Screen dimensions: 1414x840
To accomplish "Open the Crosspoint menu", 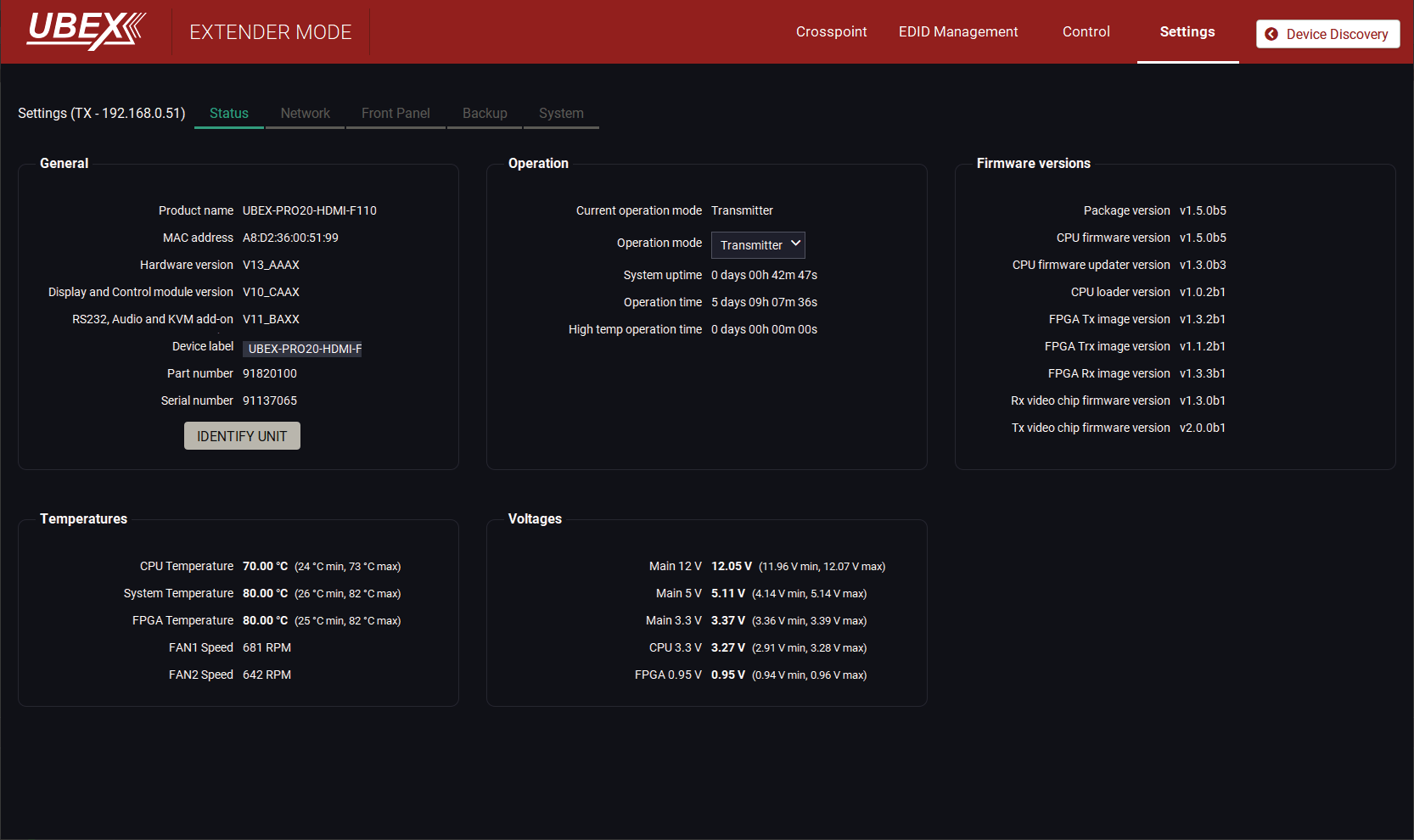I will point(831,31).
